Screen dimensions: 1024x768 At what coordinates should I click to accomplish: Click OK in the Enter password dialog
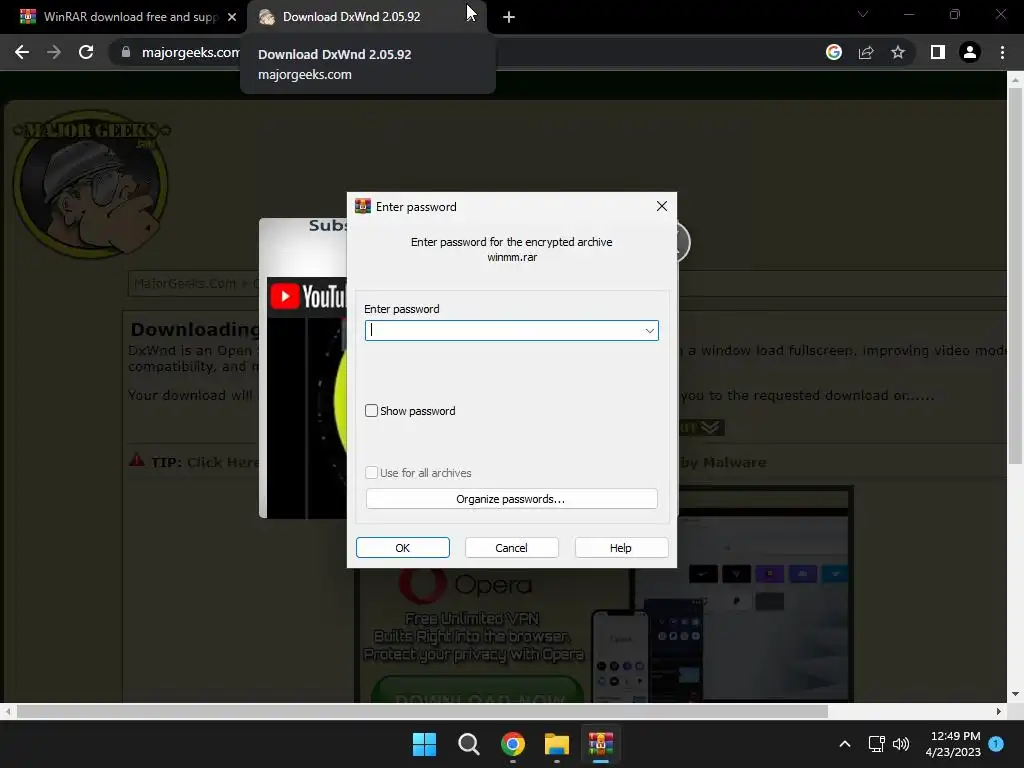tap(402, 547)
